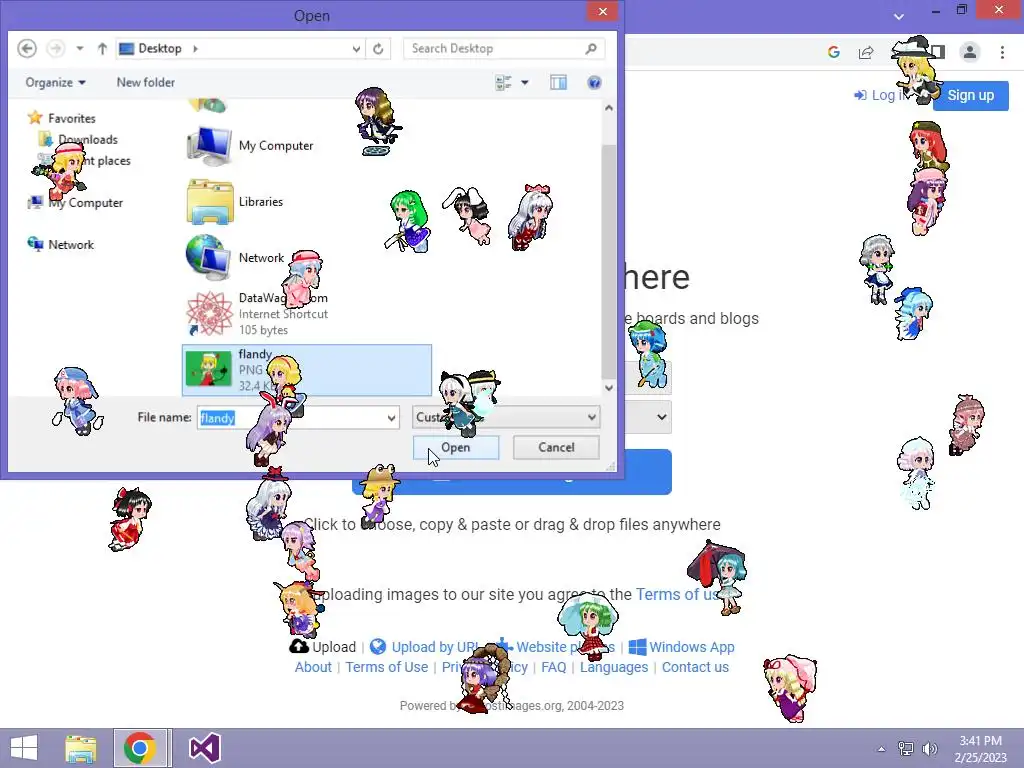
Task: Open Chrome three-dot menu
Action: point(1002,52)
